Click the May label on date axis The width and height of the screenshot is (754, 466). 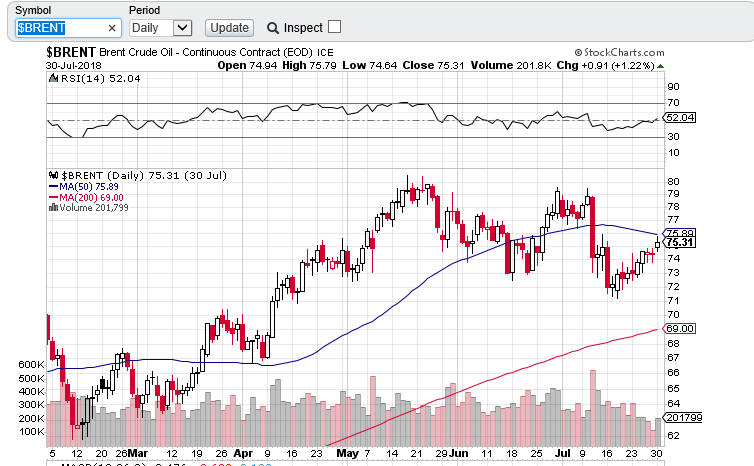tap(347, 453)
